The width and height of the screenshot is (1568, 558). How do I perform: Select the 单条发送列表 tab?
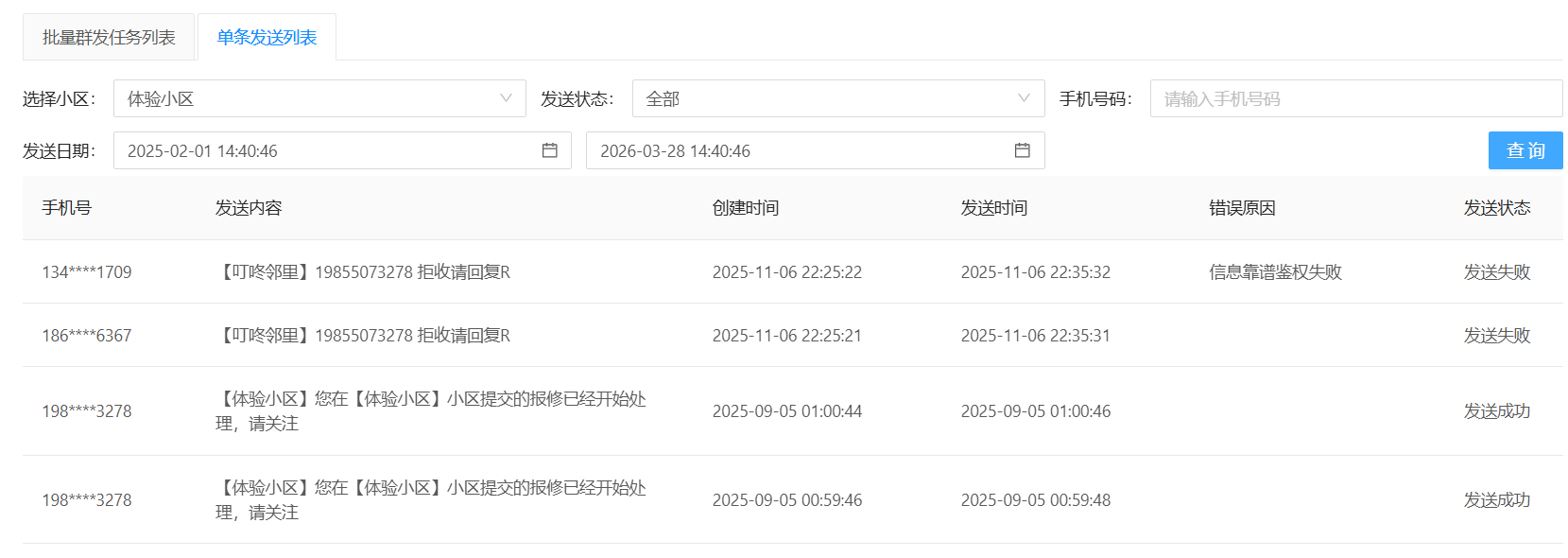267,38
